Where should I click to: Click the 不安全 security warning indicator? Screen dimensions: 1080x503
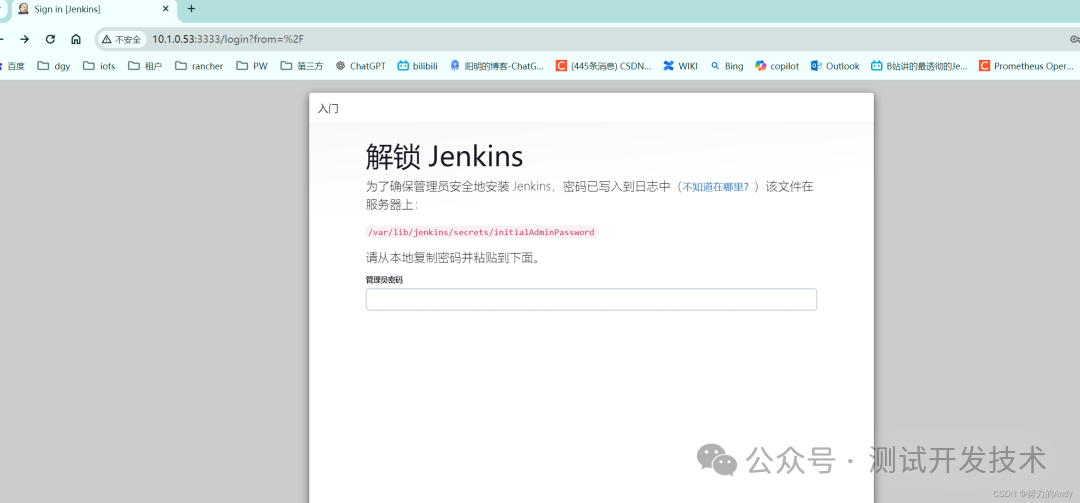121,39
